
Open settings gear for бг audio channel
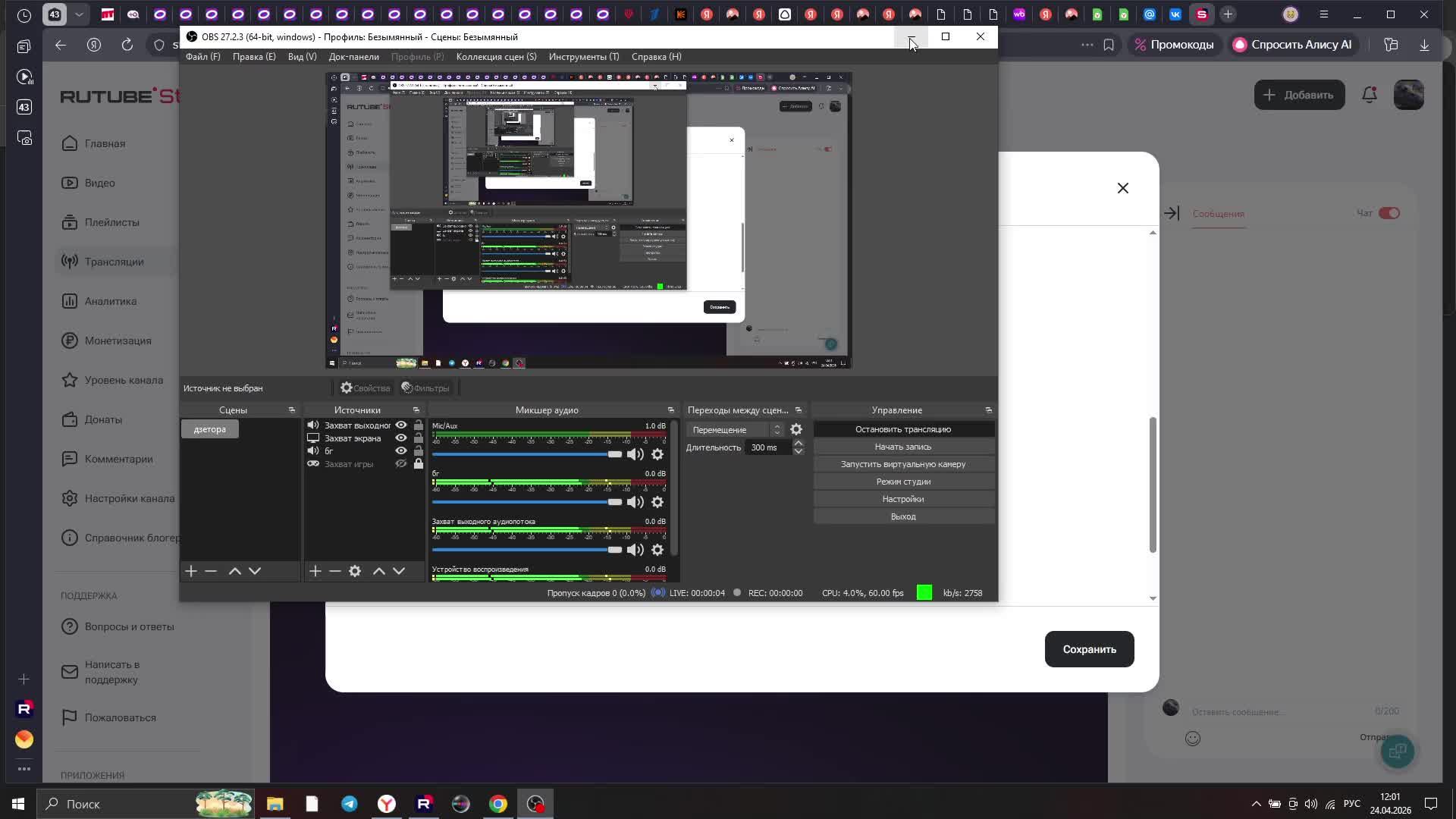coord(657,502)
